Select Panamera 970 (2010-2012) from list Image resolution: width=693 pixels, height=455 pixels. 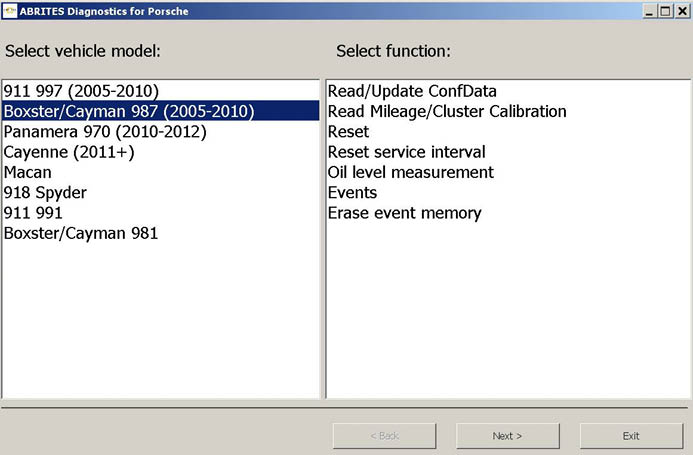coord(105,132)
